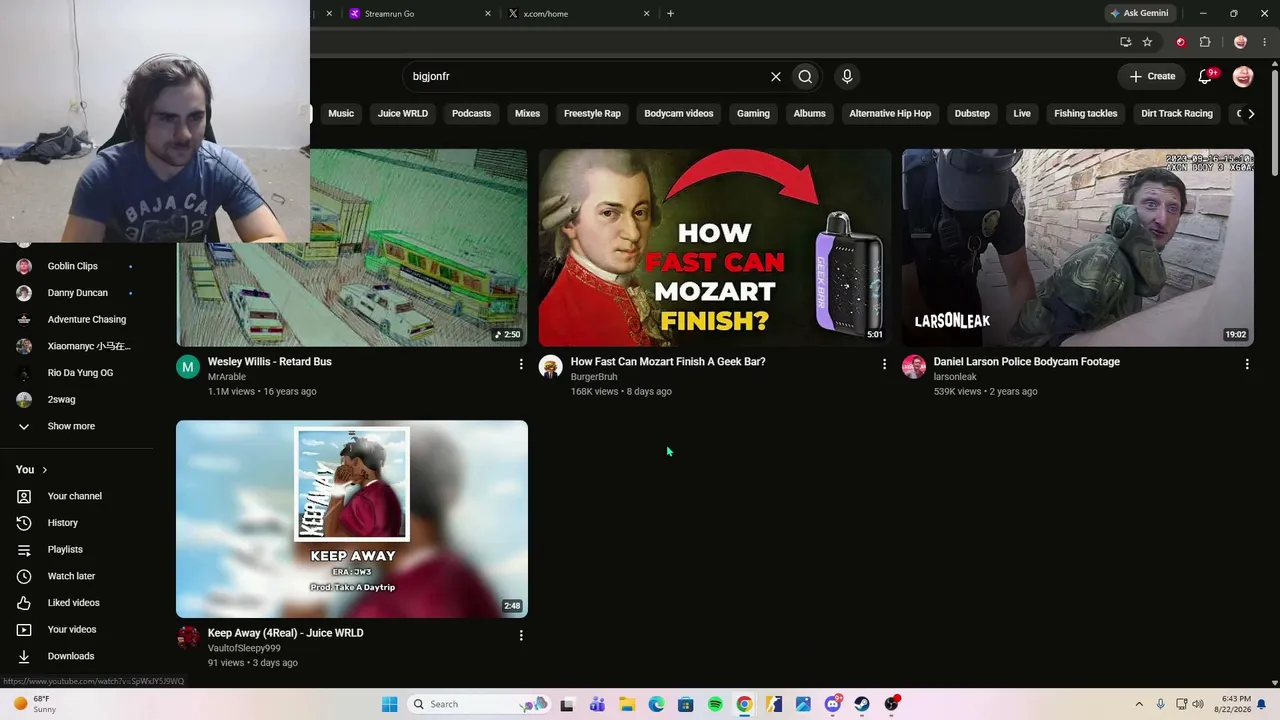Image resolution: width=1280 pixels, height=720 pixels.
Task: Switch to the Streamrun Go tab
Action: tap(420, 14)
